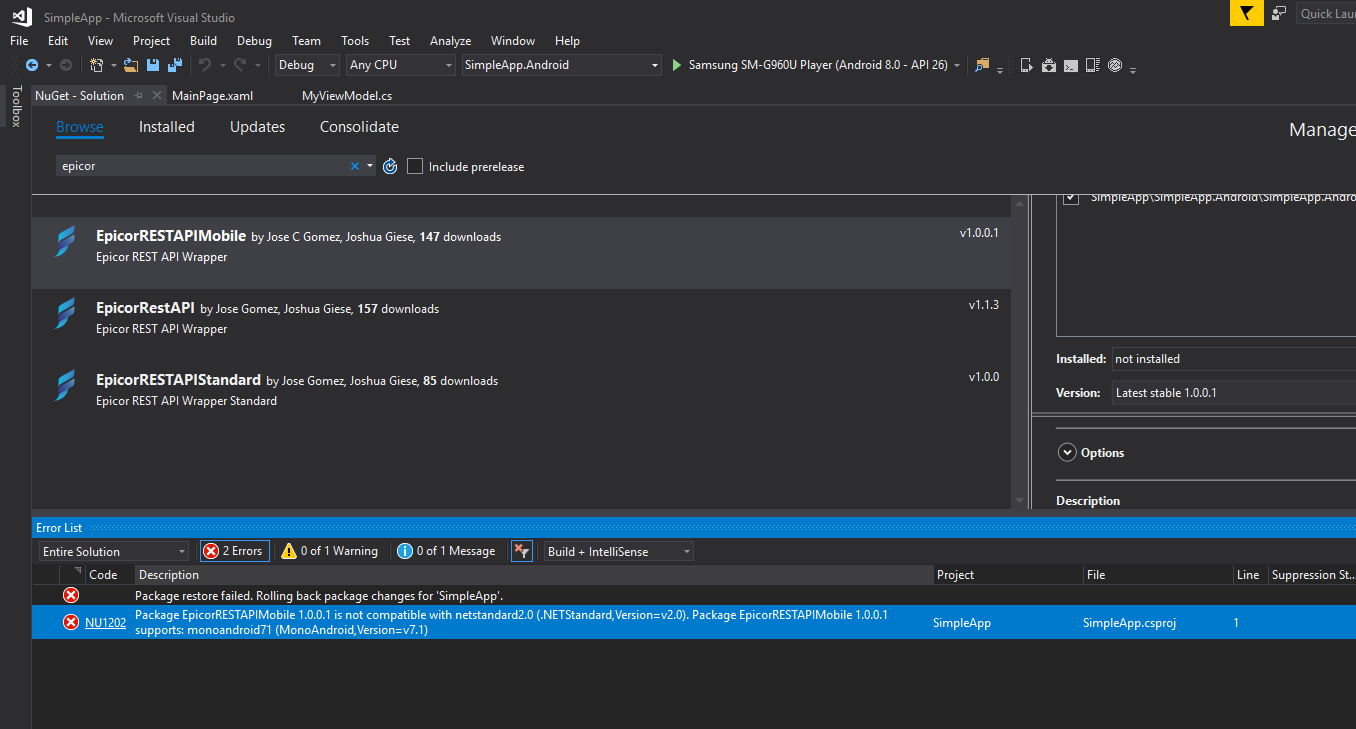Expand the Options section chevron
Screen dimensions: 1356x729
1067,452
